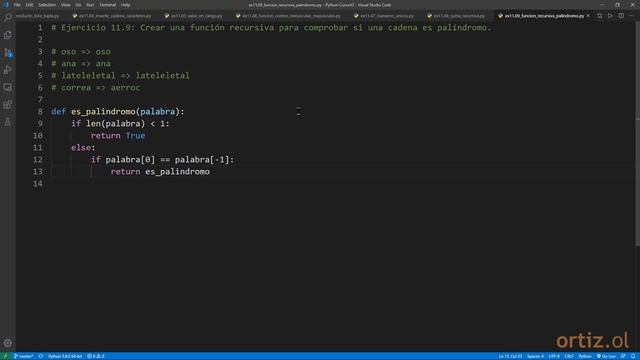Change file encoding UTF-8
The height and width of the screenshot is (360, 640).
click(554, 356)
